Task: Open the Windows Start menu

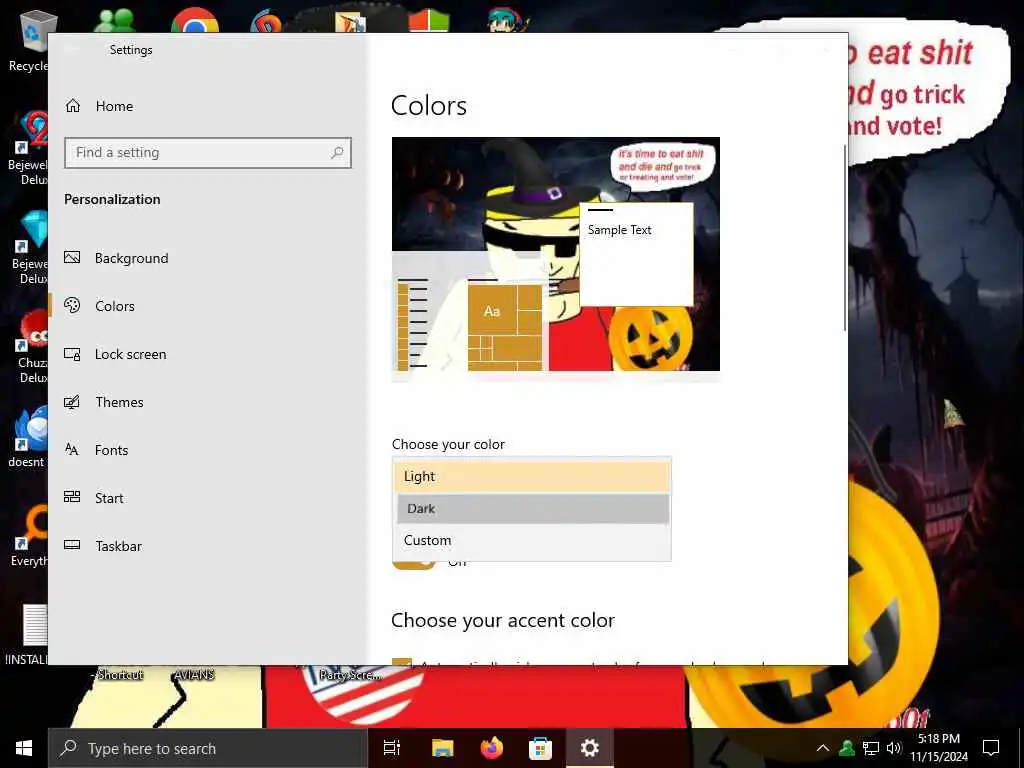Action: 24,748
